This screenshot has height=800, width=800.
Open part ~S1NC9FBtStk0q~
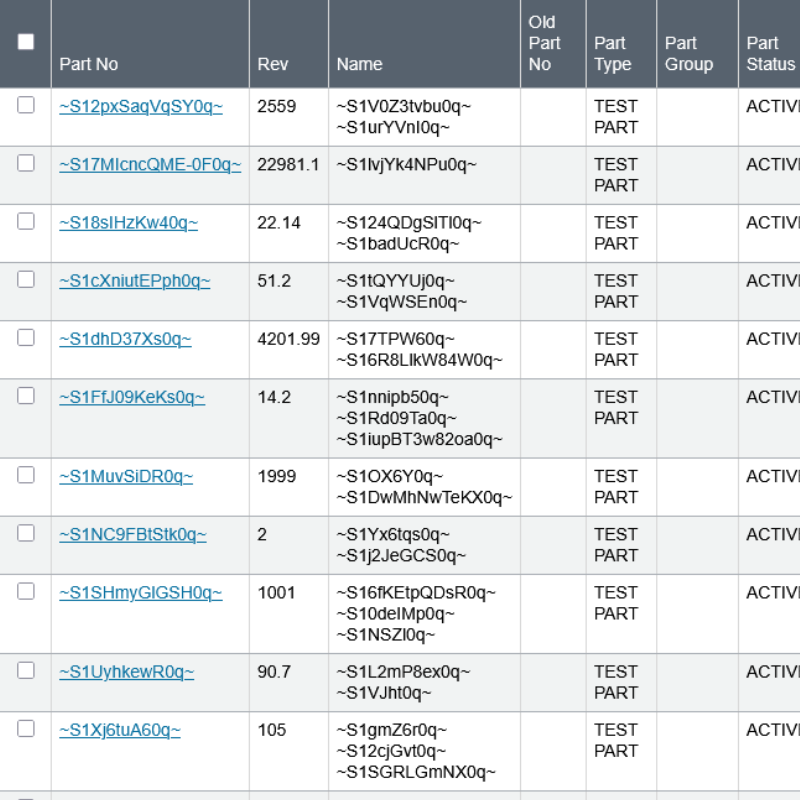pos(133,535)
